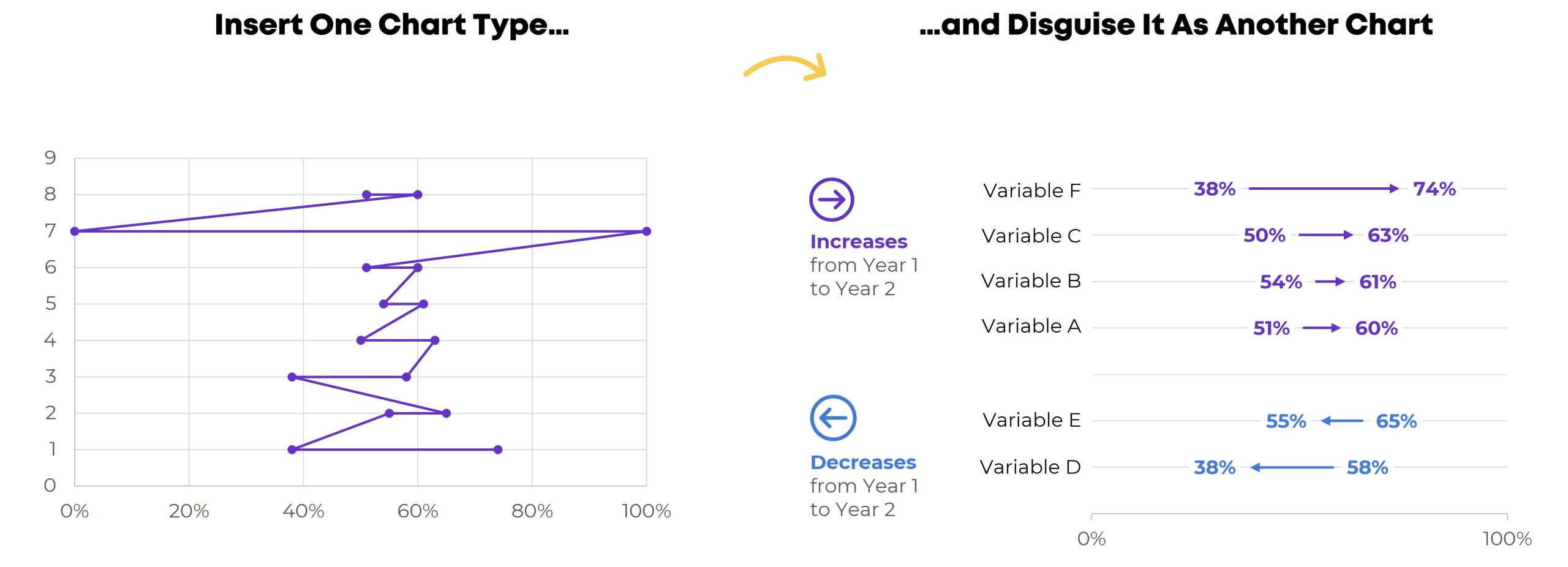
Task: Select the "Variable D" label
Action: point(1030,467)
